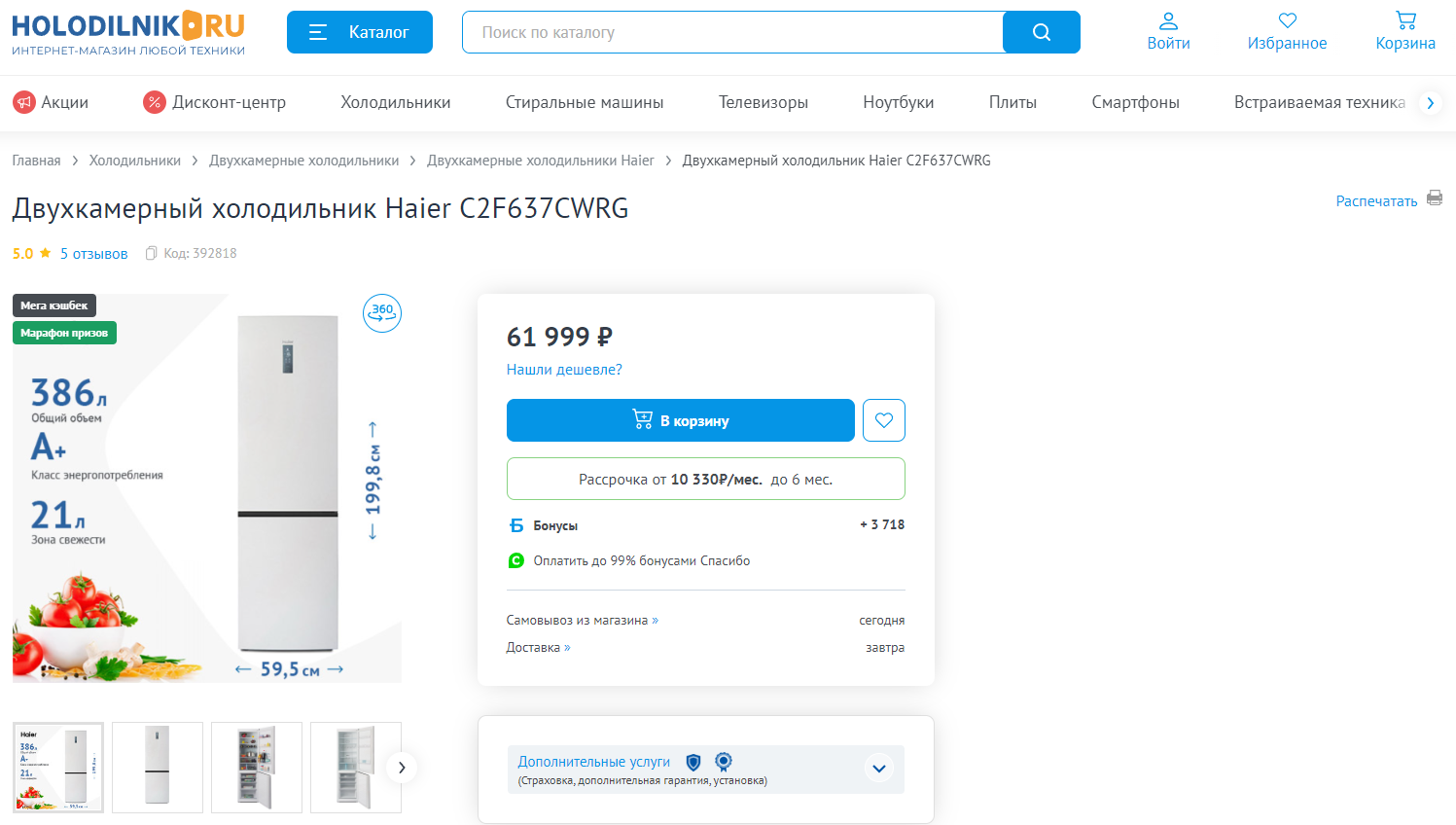Click bonus amount + 3 718
The image size is (1456, 825).
[882, 524]
